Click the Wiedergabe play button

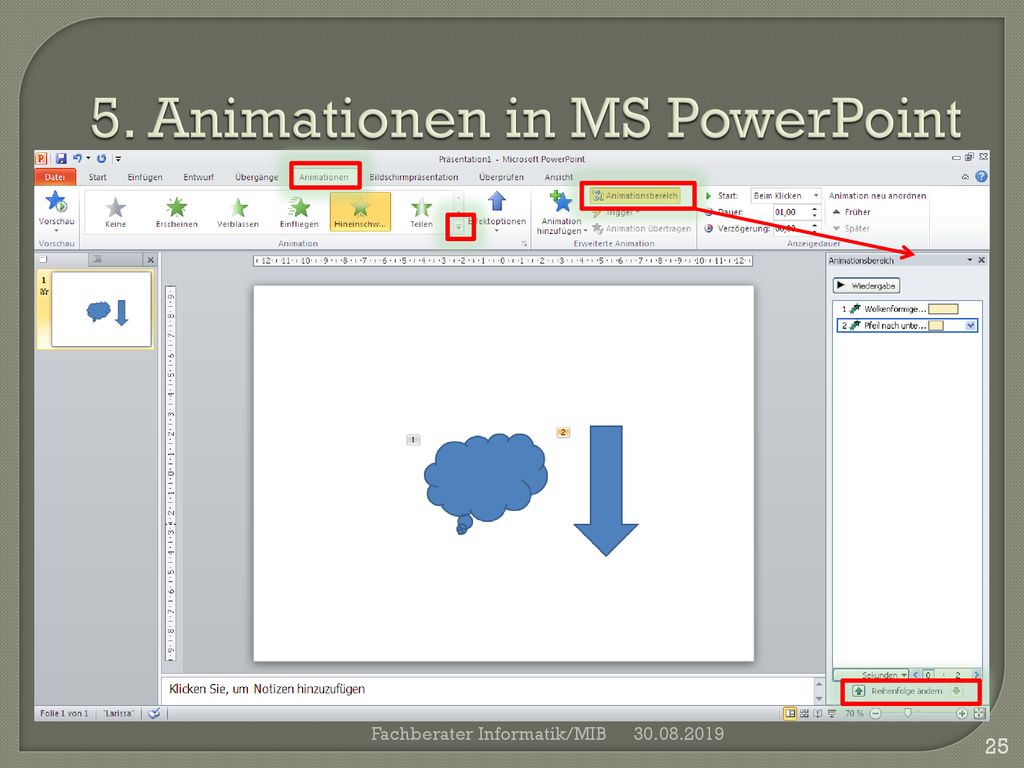click(x=866, y=285)
